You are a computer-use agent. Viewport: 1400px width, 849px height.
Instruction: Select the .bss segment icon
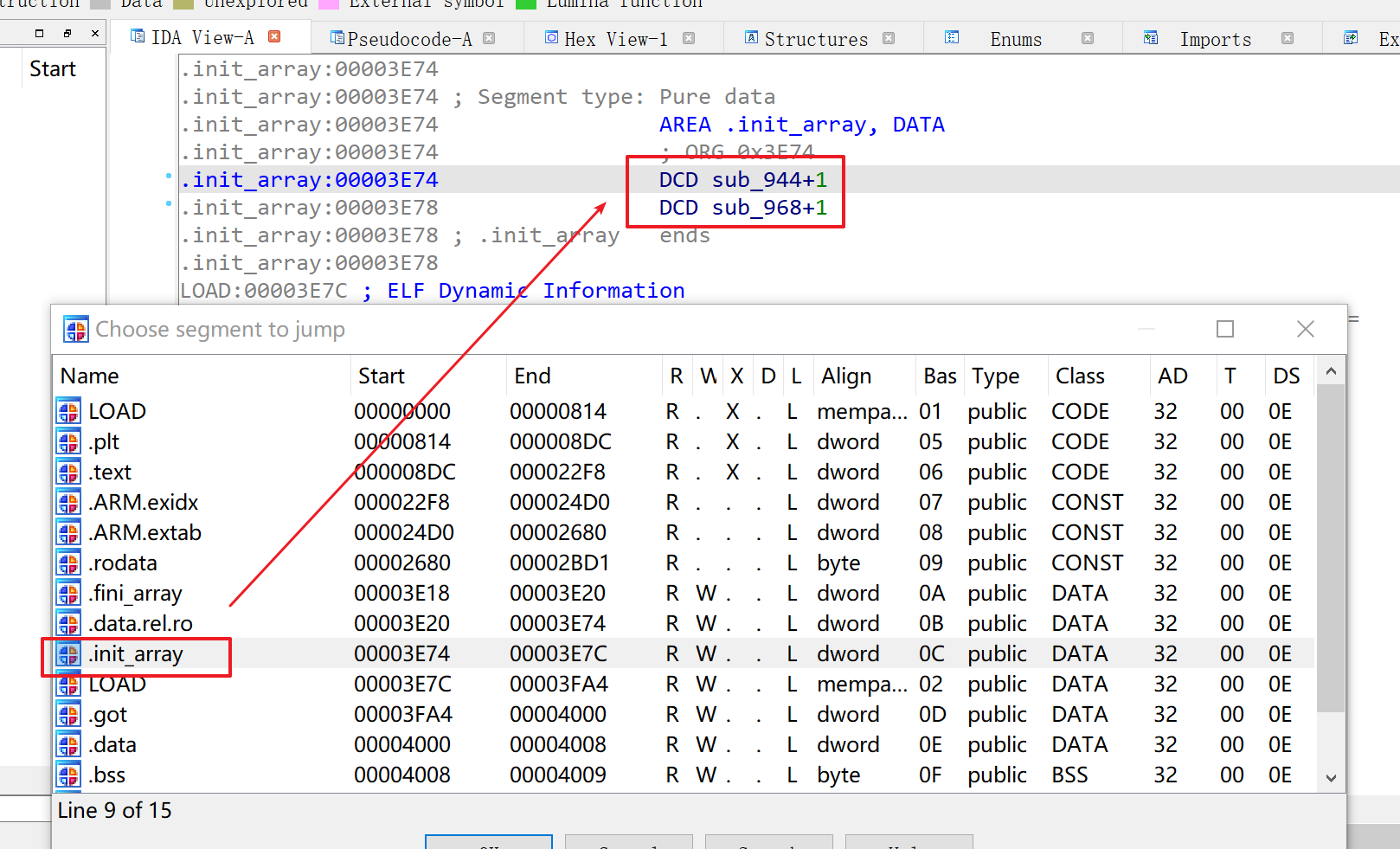68,775
